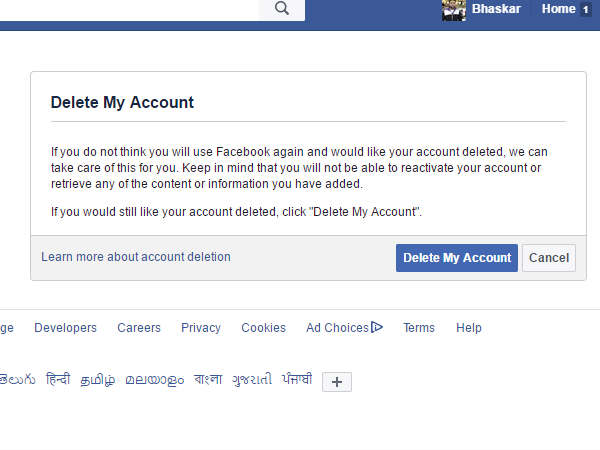
Task: Confirm with Delete My Account button
Action: pyautogui.click(x=457, y=258)
